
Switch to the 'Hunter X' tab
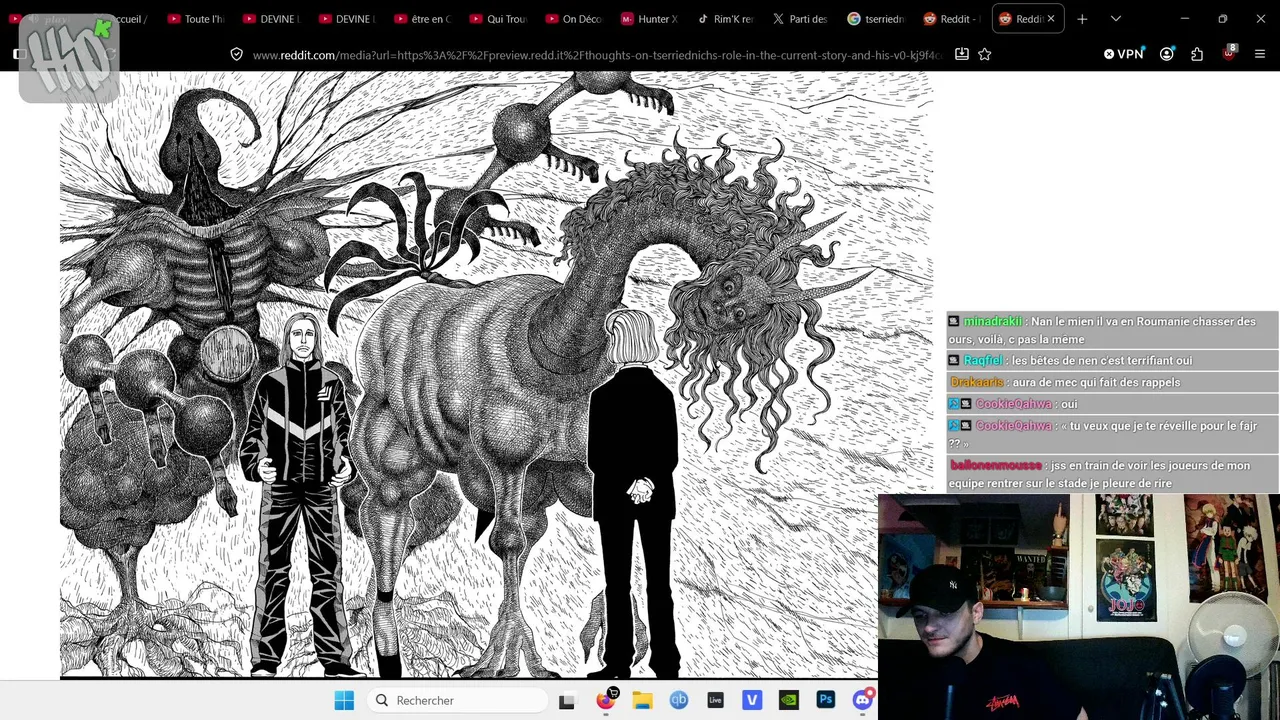click(x=649, y=19)
